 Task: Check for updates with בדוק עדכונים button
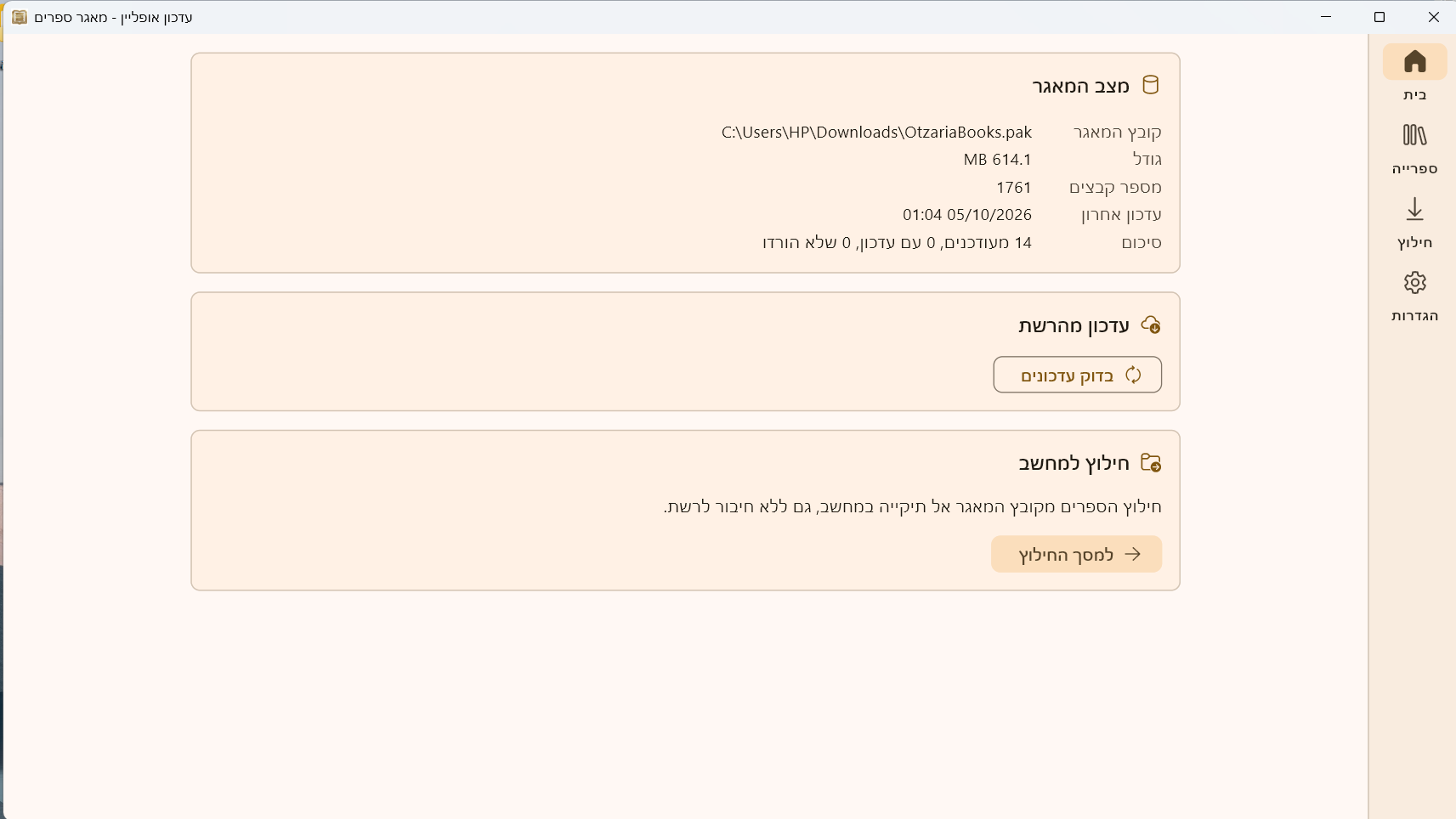pyautogui.click(x=1077, y=375)
